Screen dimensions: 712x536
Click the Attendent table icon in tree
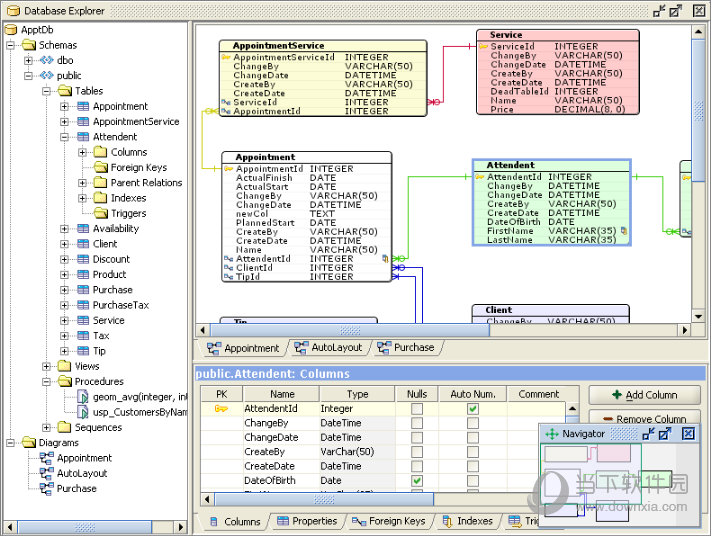[83, 137]
